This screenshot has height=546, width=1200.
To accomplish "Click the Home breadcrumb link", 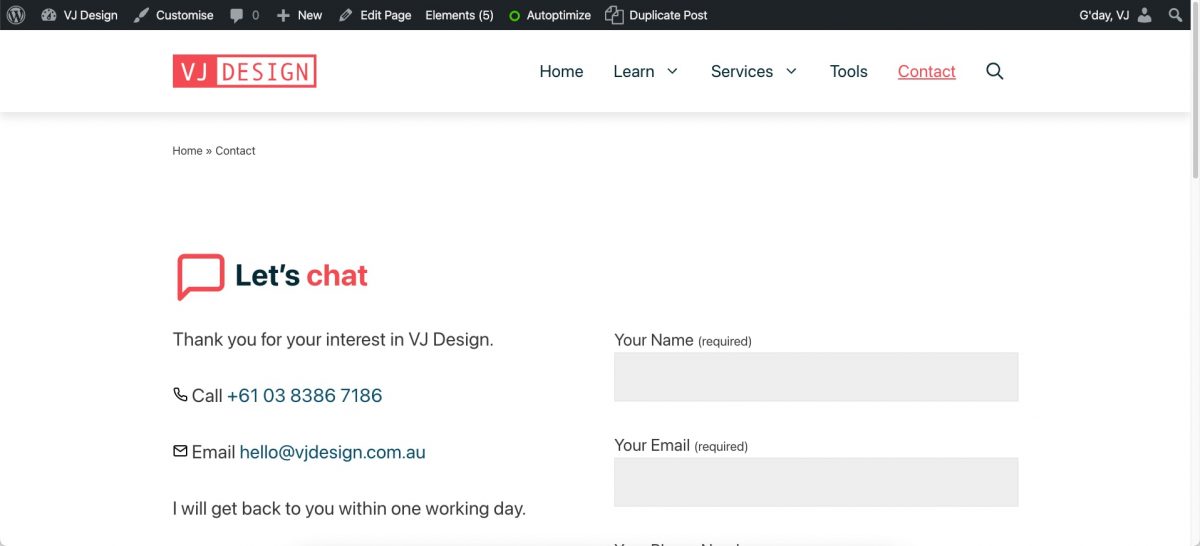I will (x=187, y=151).
